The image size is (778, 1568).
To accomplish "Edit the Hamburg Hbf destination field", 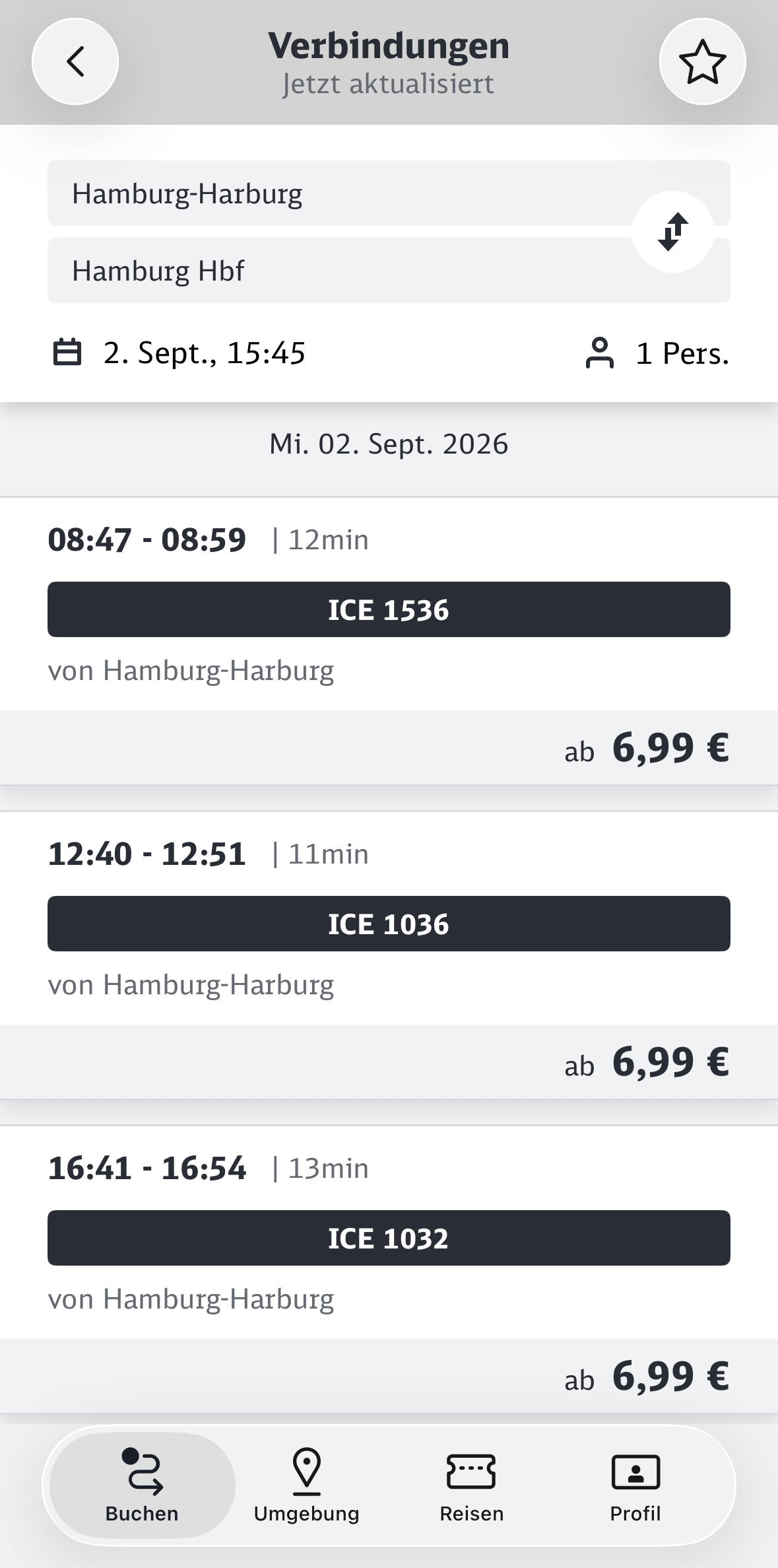I will click(x=389, y=271).
